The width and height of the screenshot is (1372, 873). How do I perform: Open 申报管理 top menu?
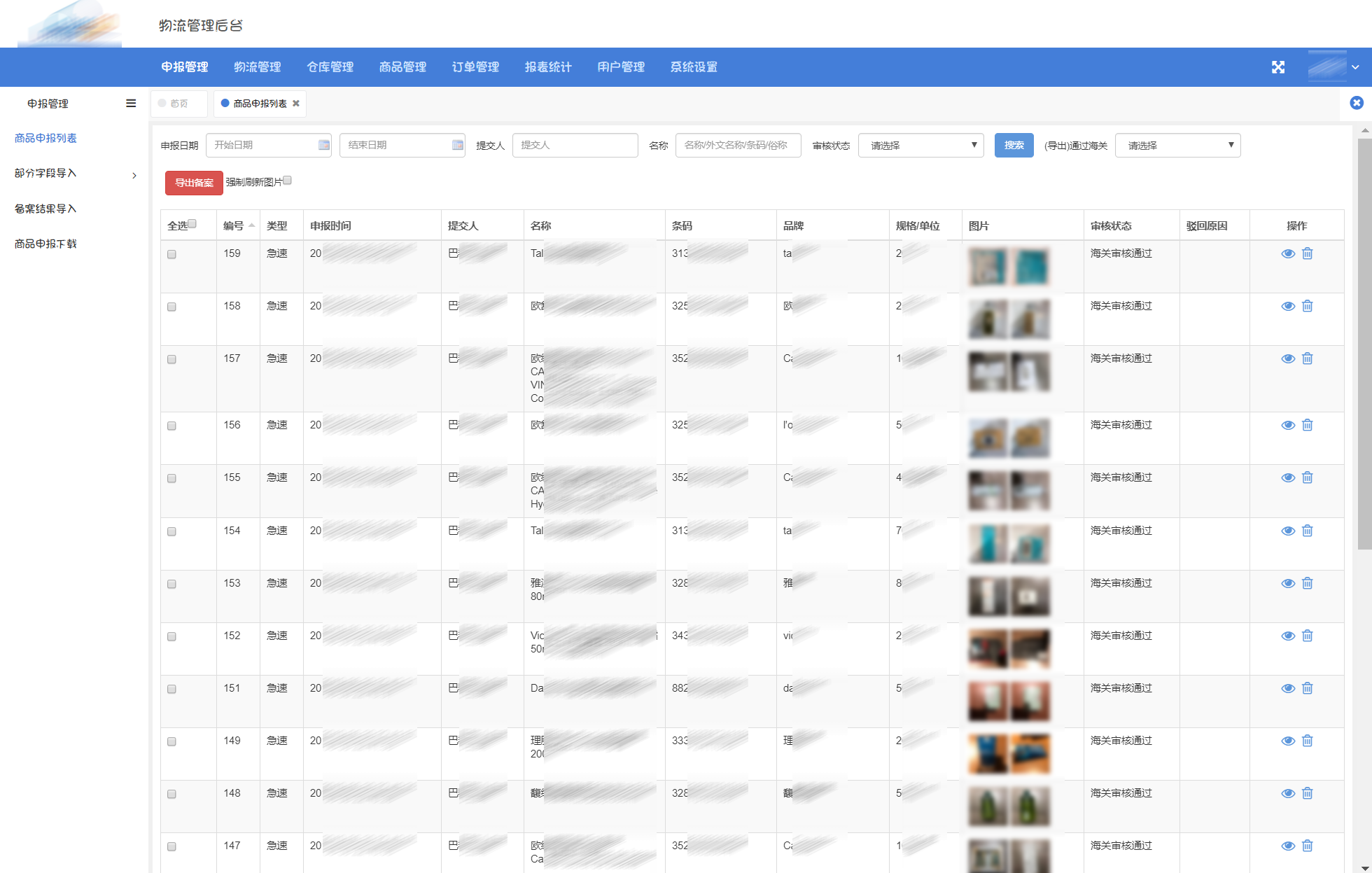coord(185,67)
